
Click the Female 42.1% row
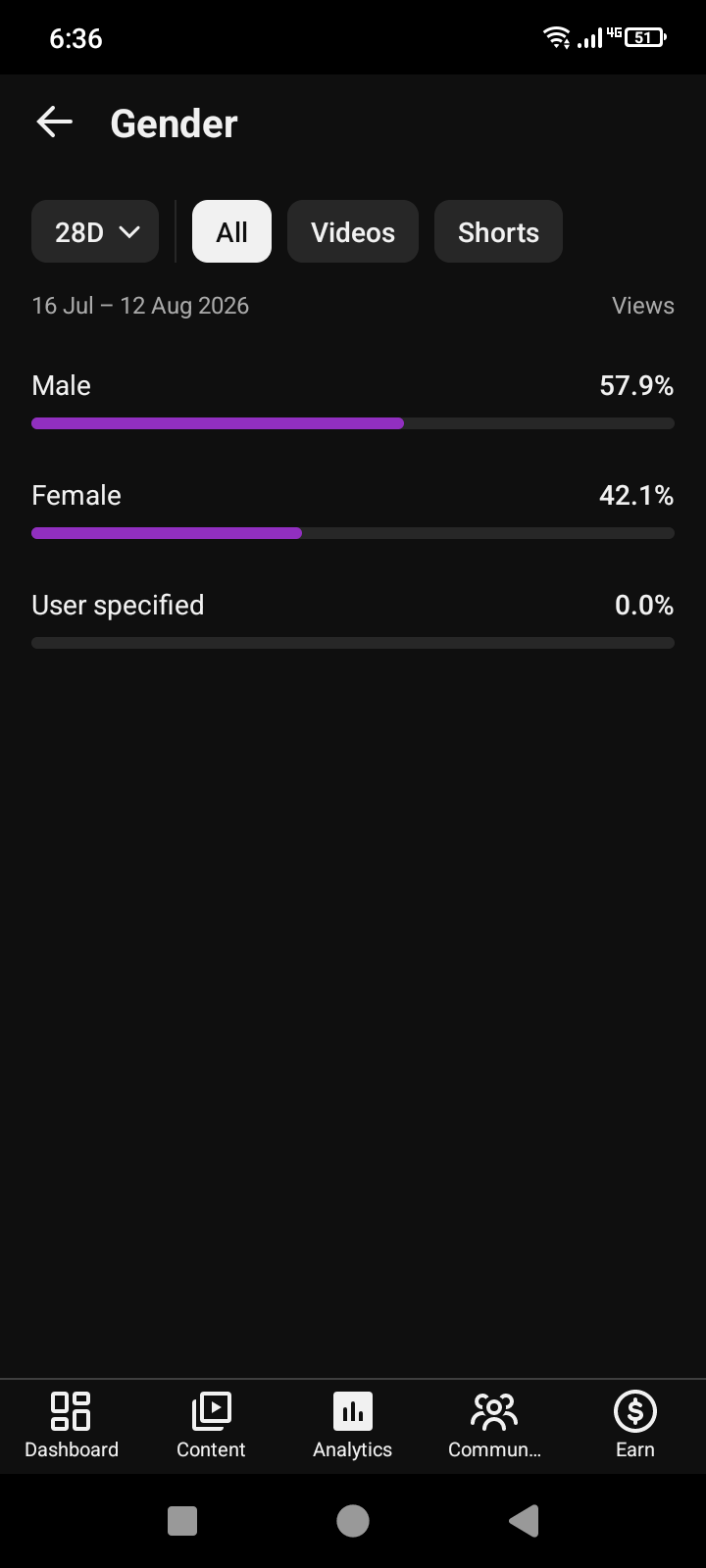(x=353, y=511)
